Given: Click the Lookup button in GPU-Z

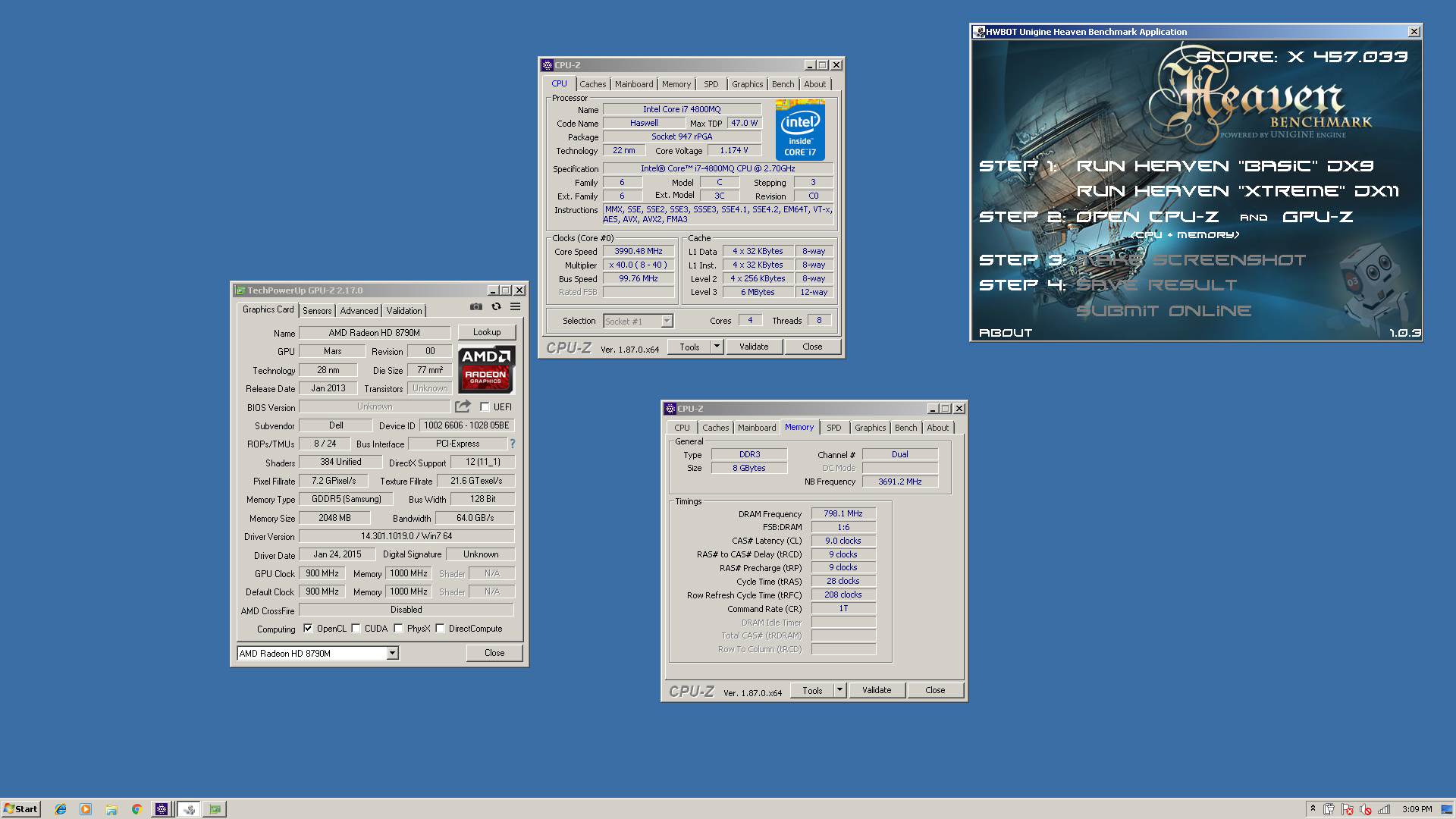Looking at the screenshot, I should [487, 332].
